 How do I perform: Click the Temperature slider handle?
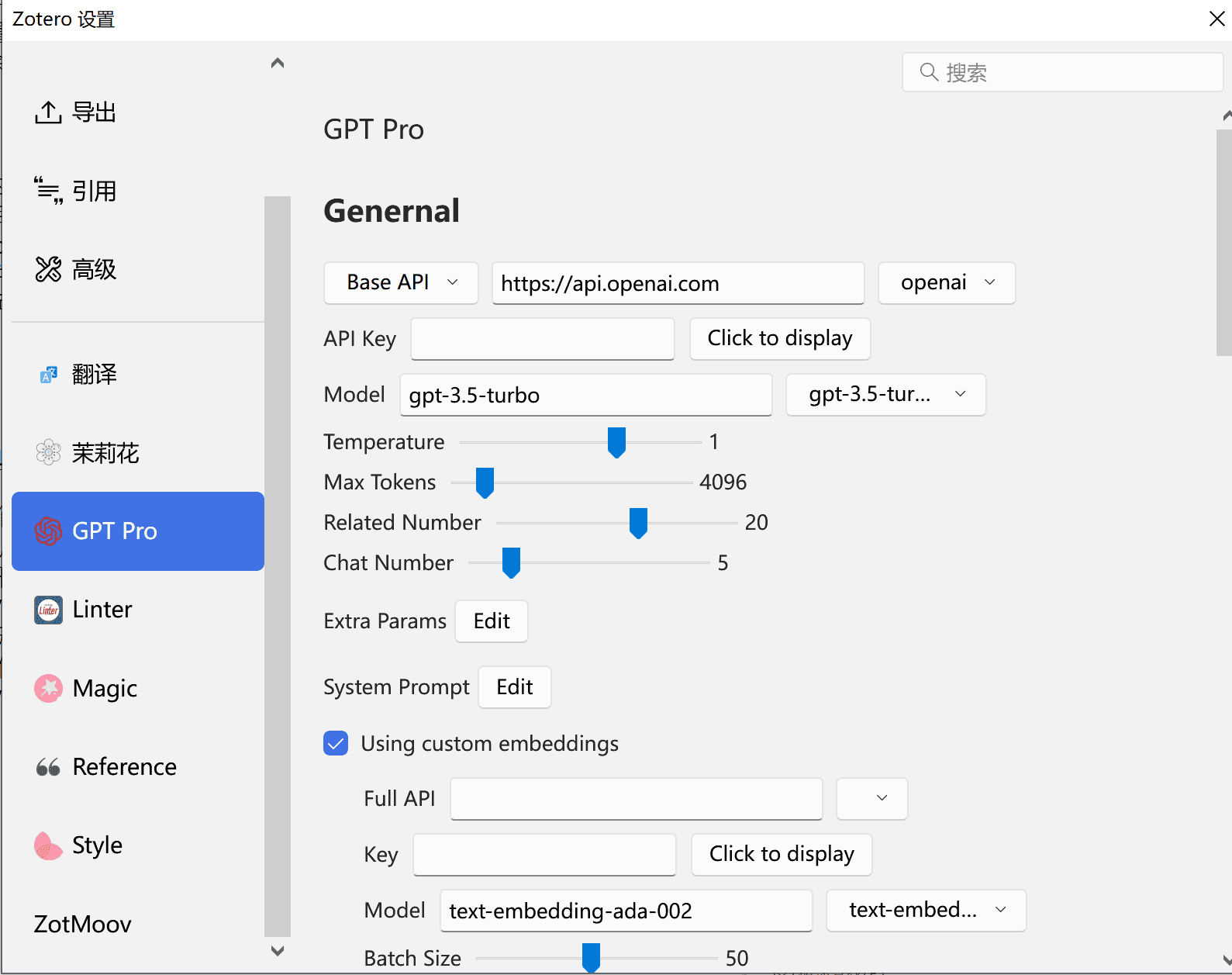[616, 442]
